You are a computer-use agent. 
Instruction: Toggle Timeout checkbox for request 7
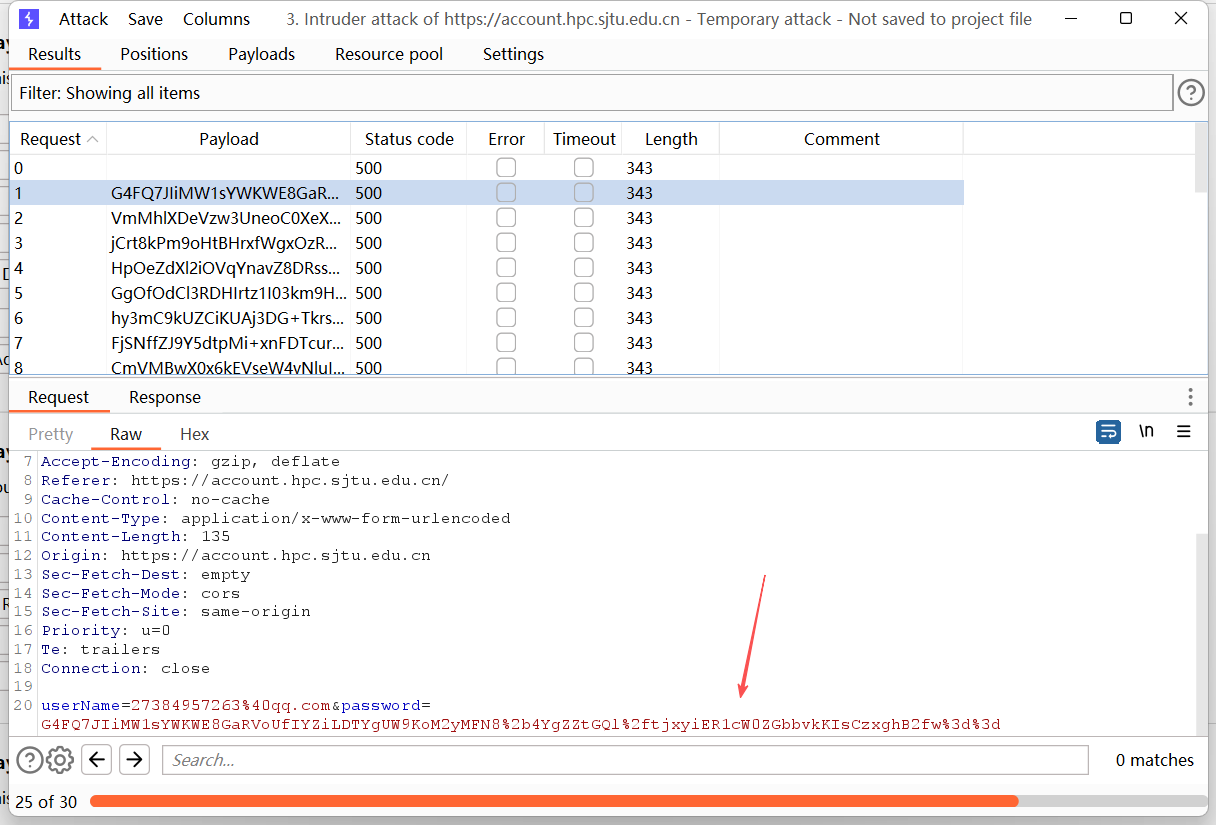pos(584,343)
